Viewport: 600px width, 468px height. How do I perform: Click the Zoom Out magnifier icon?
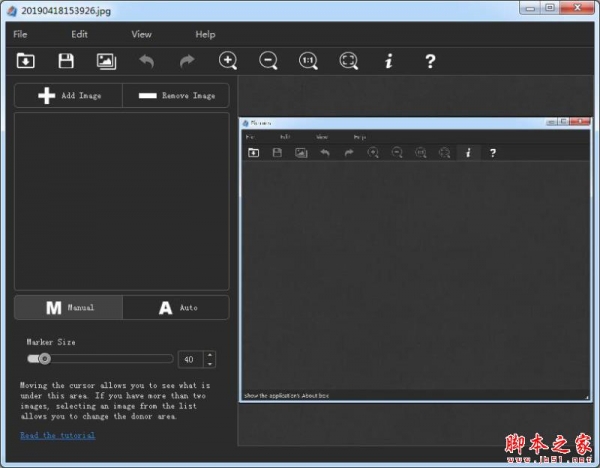(268, 61)
